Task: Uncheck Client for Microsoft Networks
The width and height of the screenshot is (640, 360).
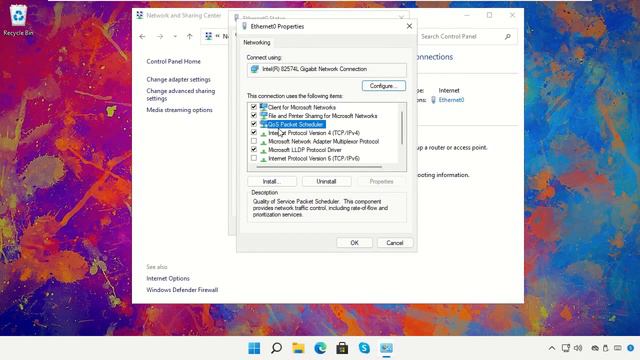Action: pyautogui.click(x=254, y=107)
